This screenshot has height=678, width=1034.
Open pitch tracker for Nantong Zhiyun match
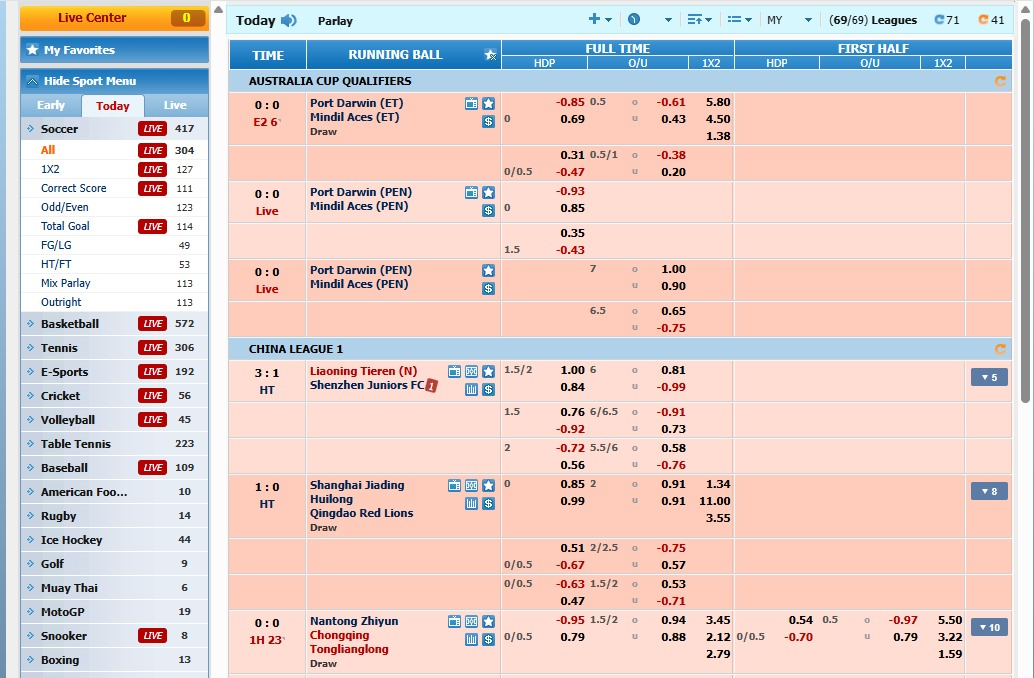coord(471,621)
